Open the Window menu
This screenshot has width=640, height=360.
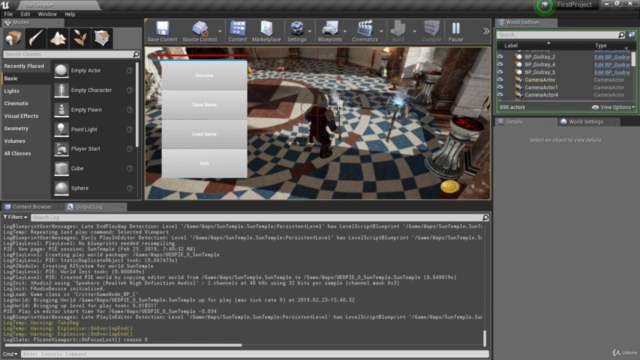pyautogui.click(x=47, y=14)
